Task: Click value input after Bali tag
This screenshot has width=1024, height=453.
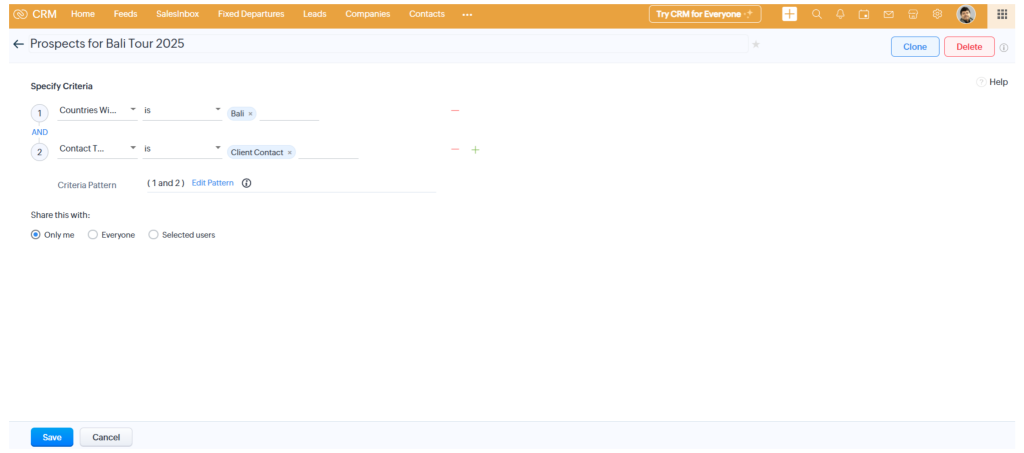Action: 289,114
